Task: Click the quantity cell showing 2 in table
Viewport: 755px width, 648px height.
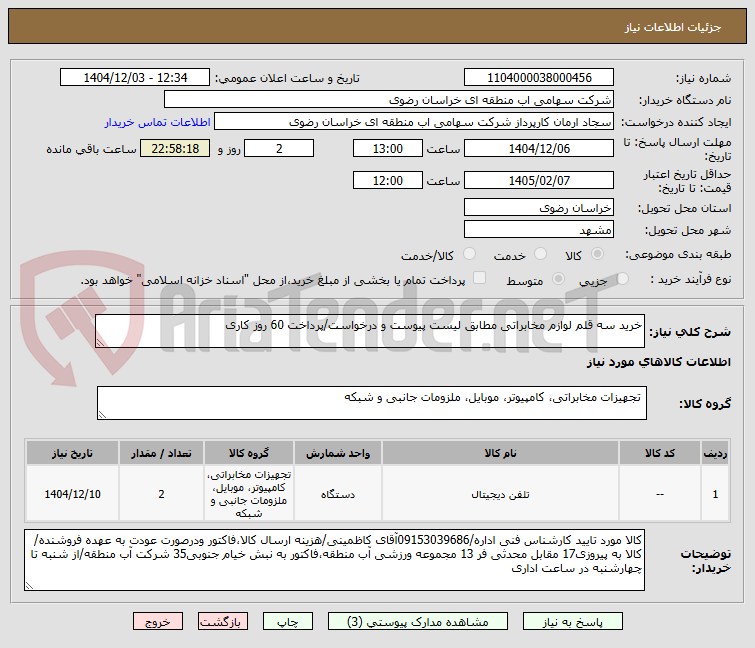Action: coord(161,494)
